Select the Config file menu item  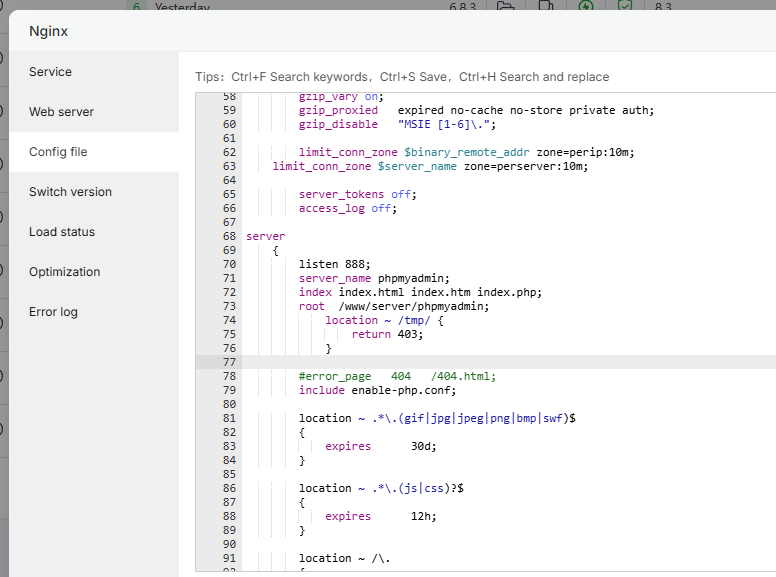coord(58,152)
